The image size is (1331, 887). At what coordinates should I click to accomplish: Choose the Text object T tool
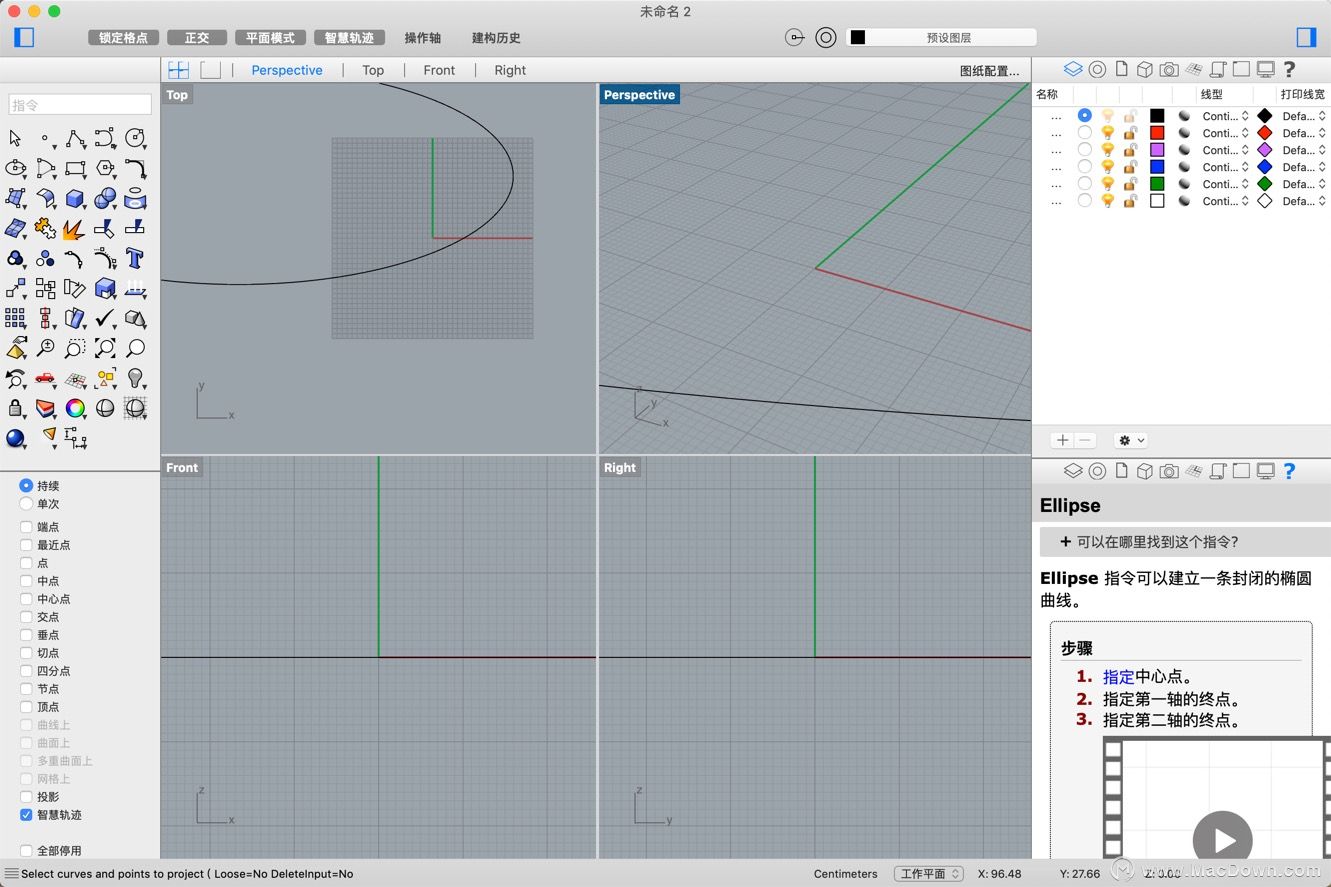coord(135,258)
